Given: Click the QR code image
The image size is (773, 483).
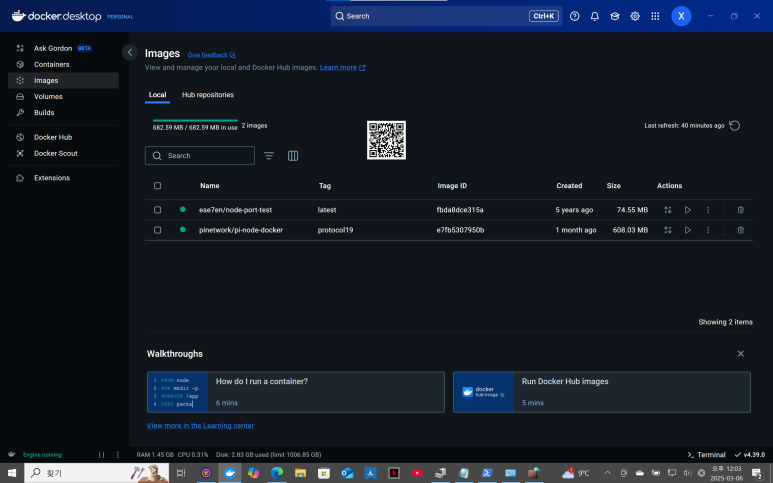Looking at the screenshot, I should (386, 140).
